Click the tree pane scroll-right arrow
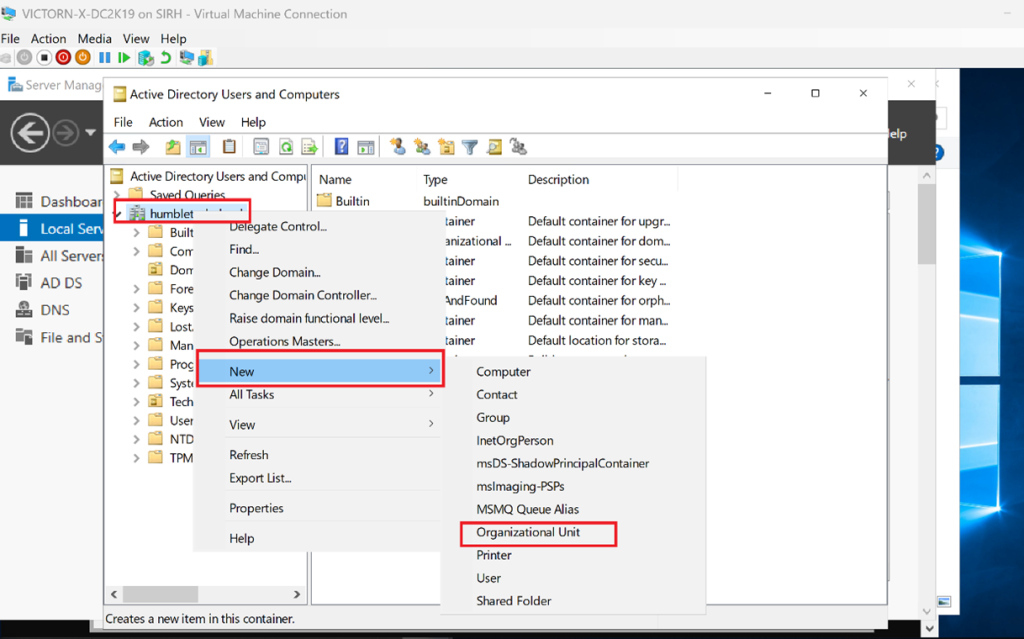 click(x=297, y=594)
